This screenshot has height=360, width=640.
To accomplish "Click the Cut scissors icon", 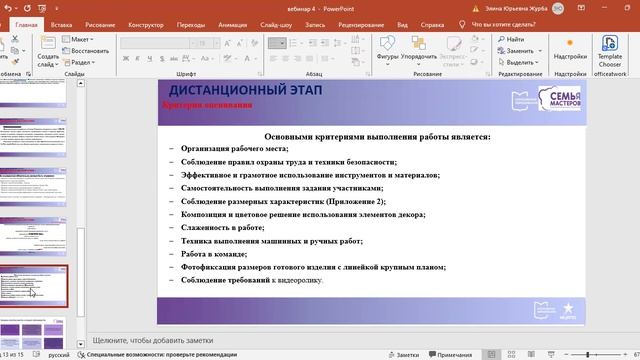I will coord(15,39).
